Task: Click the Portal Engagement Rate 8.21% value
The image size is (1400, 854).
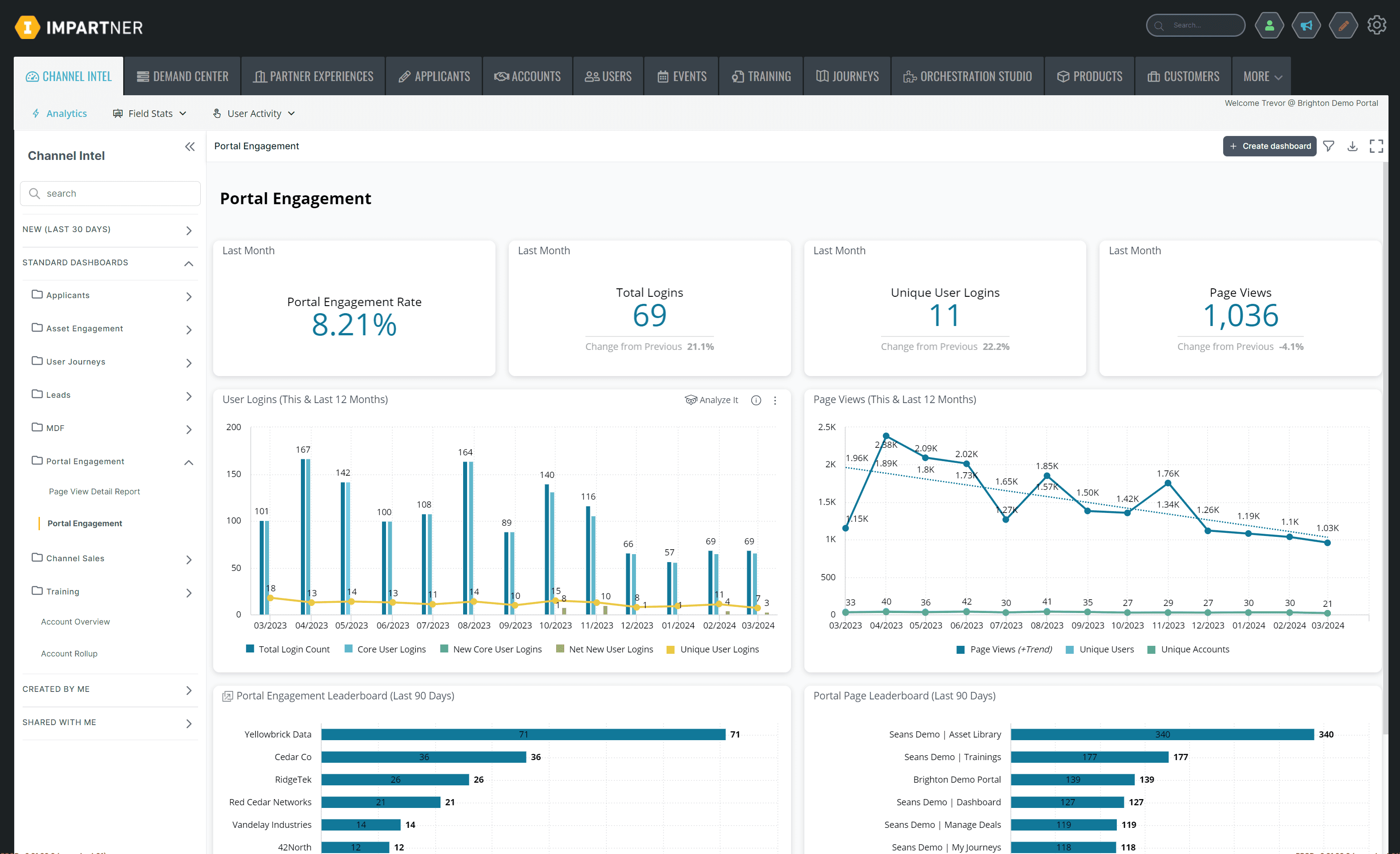Action: [354, 325]
